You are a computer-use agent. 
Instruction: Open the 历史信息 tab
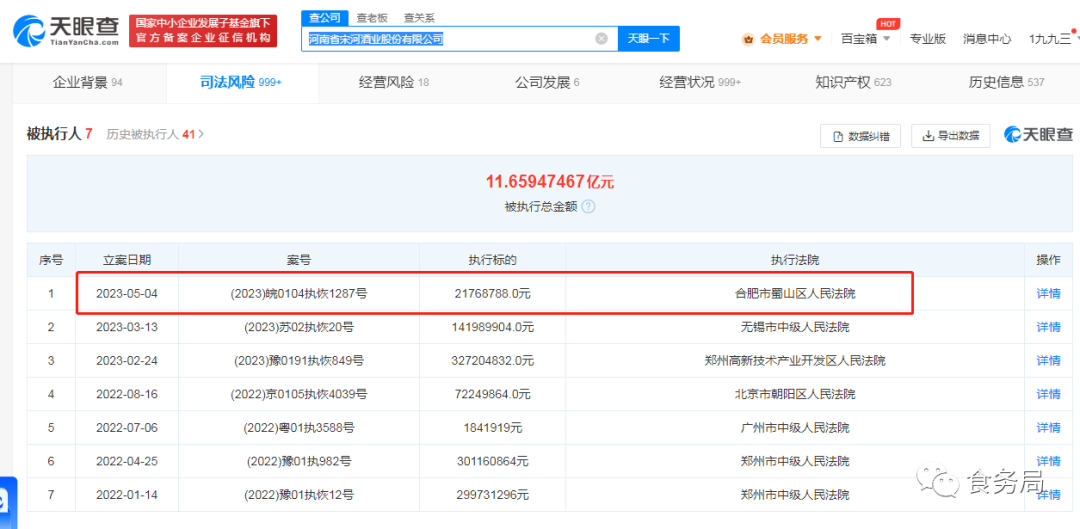point(1006,83)
